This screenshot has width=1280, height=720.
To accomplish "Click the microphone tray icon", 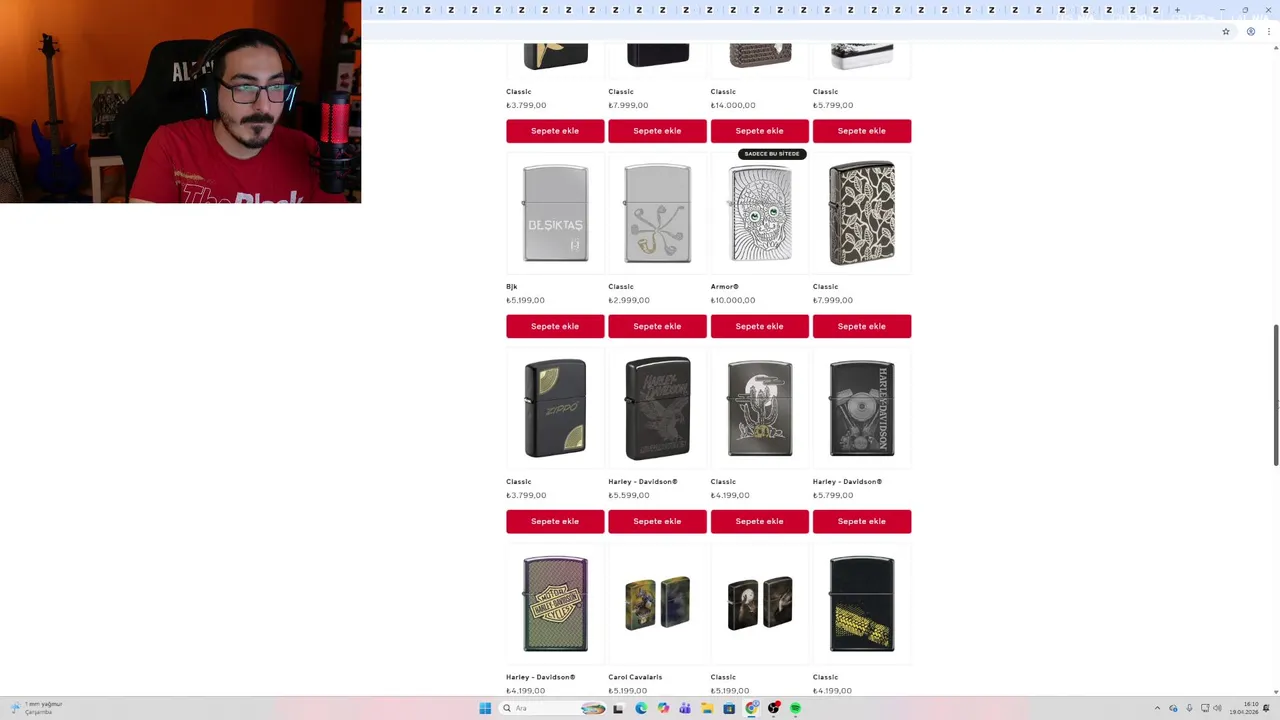I will coord(1189,708).
